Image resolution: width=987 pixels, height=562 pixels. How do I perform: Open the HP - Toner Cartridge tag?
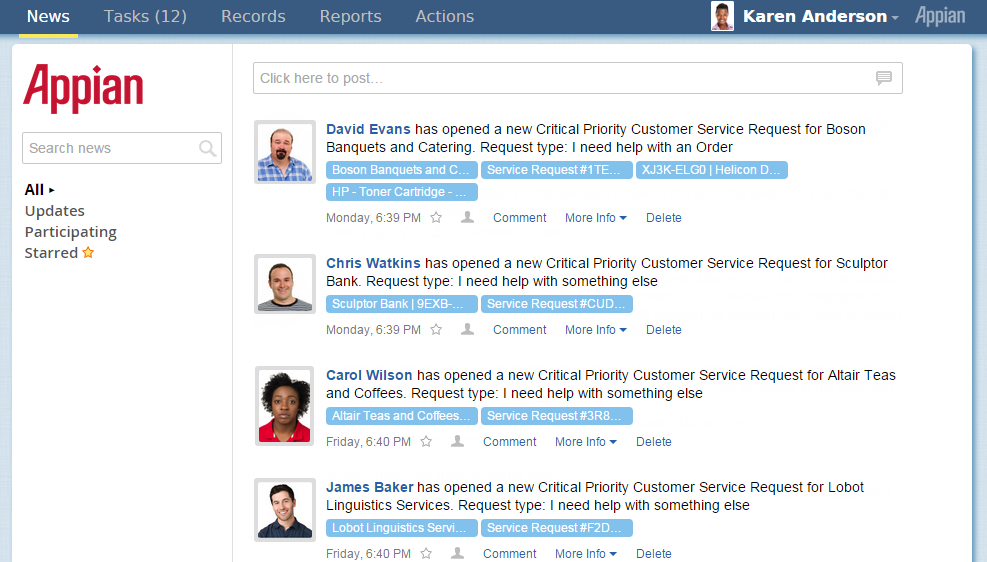tap(402, 192)
